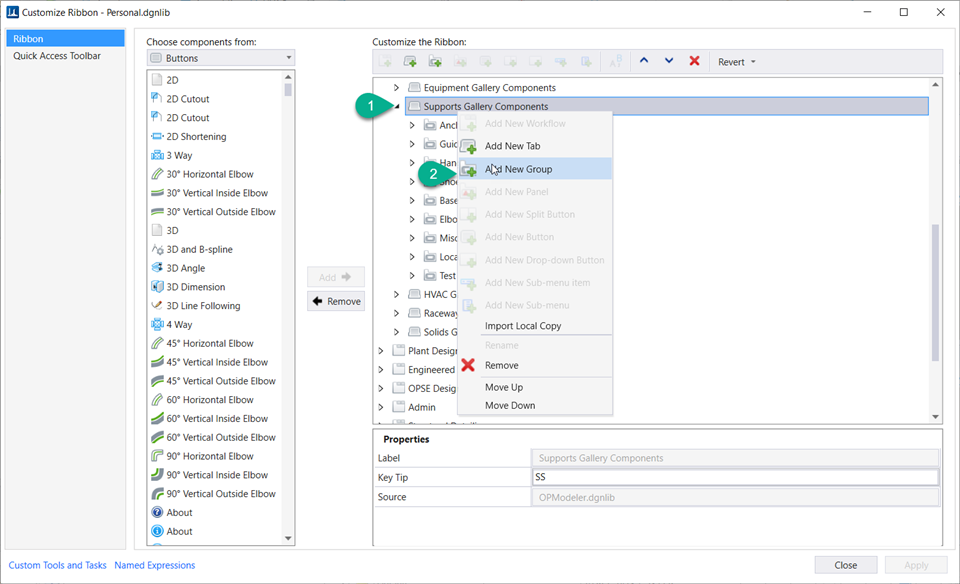
Task: Select the 2D Cutout icon in list
Action: [x=157, y=99]
